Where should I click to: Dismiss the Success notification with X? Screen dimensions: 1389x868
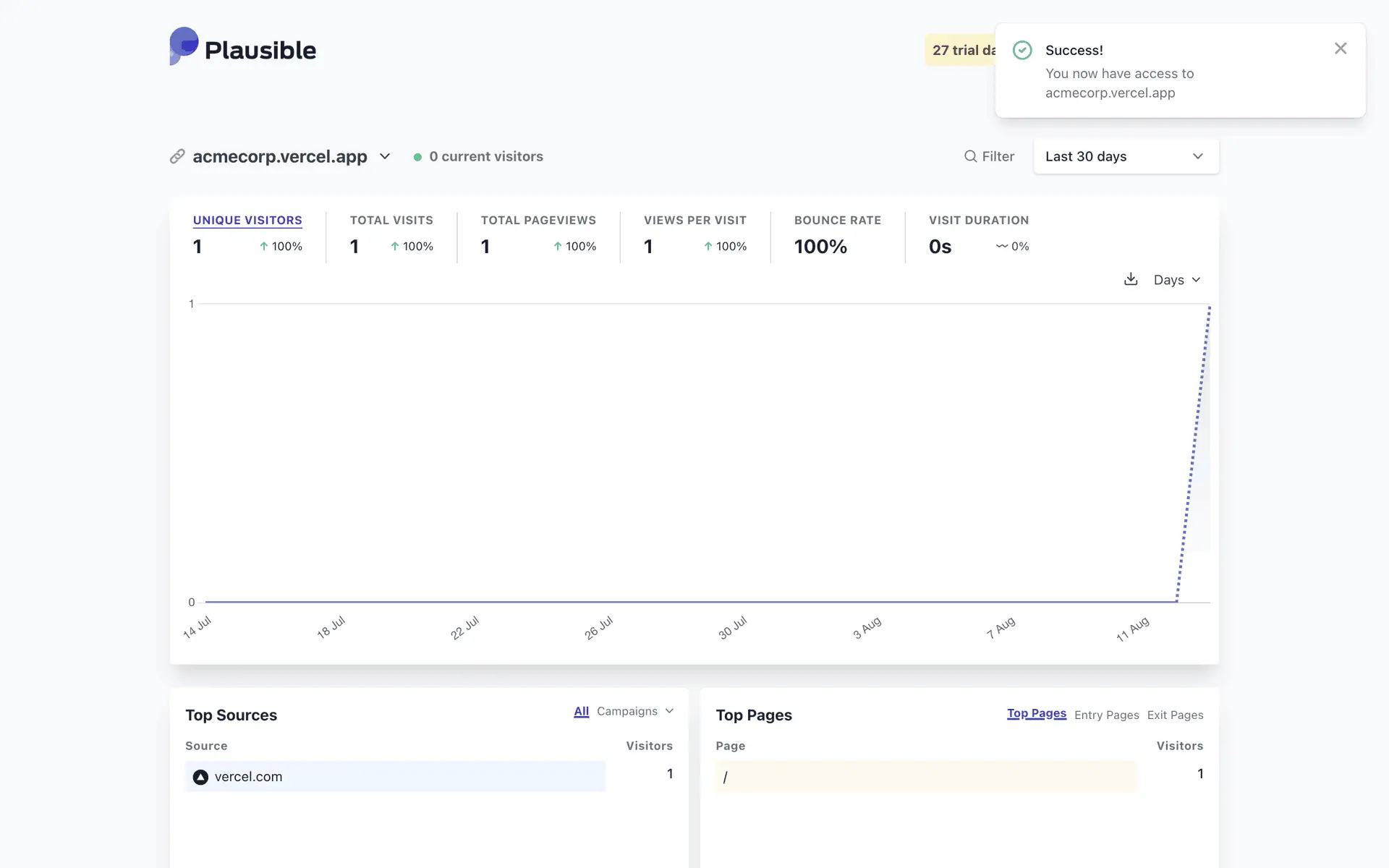click(x=1340, y=48)
